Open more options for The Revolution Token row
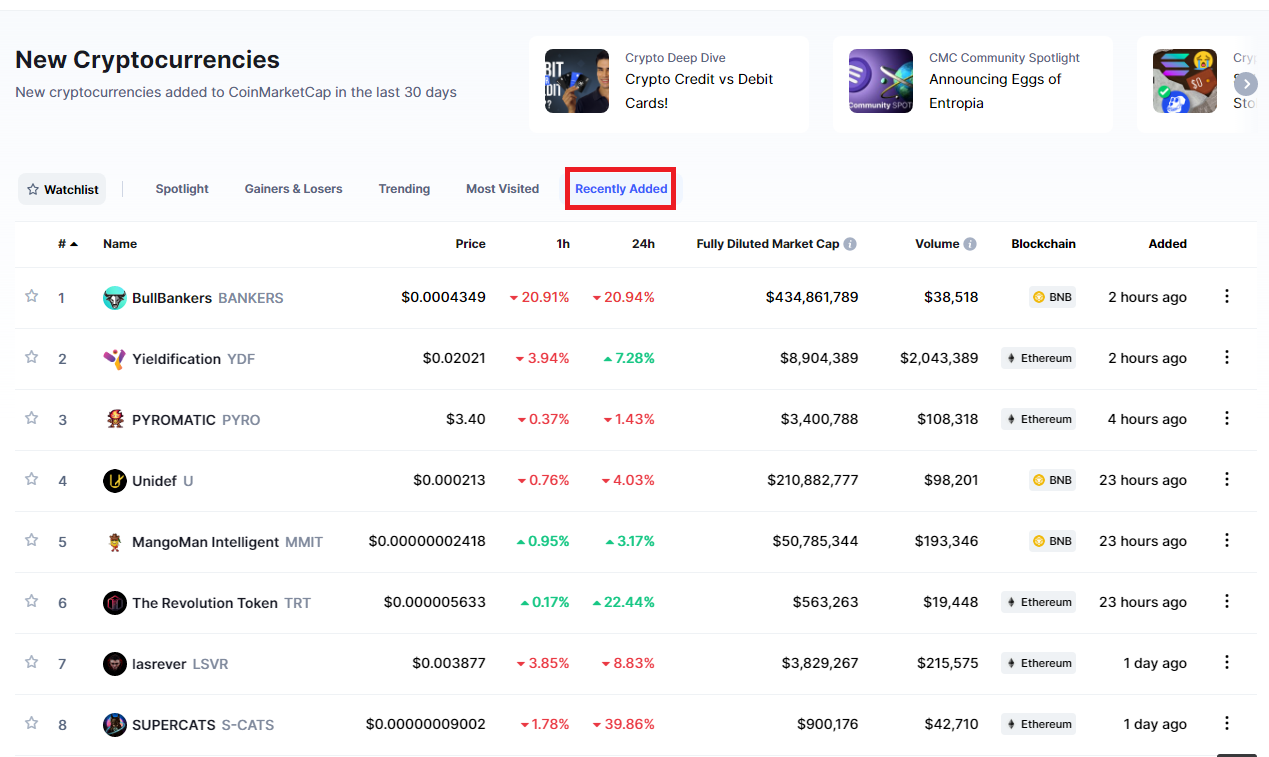The height and width of the screenshot is (757, 1269). click(1227, 601)
